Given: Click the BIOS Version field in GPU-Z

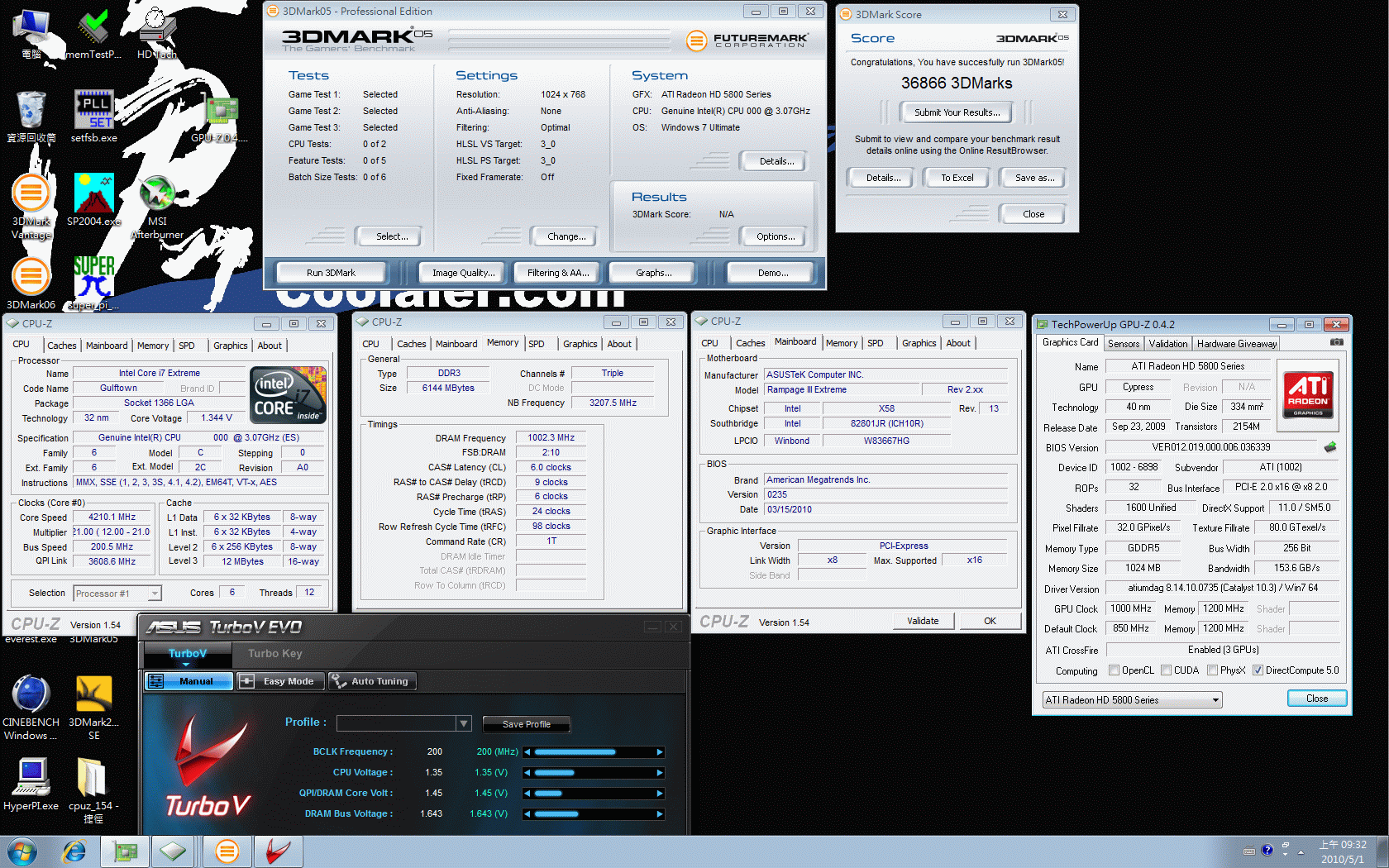Looking at the screenshot, I should [1211, 447].
